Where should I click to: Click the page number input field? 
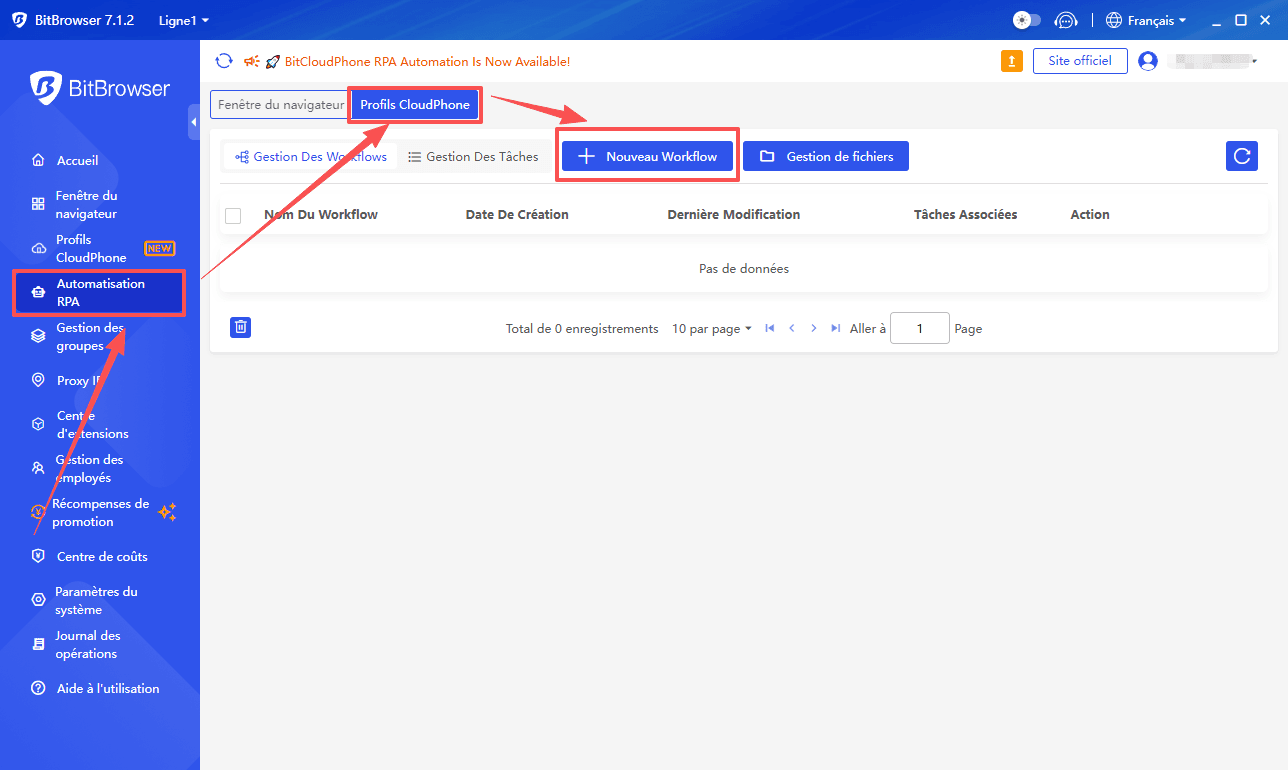click(920, 328)
